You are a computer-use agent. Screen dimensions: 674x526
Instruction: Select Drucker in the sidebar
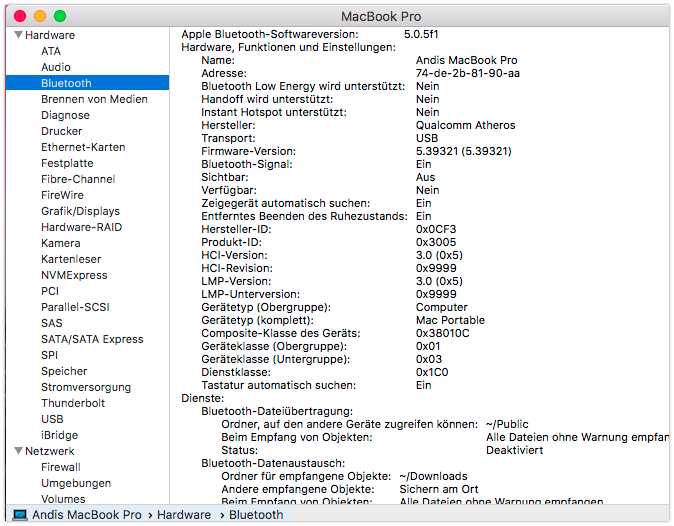point(61,131)
